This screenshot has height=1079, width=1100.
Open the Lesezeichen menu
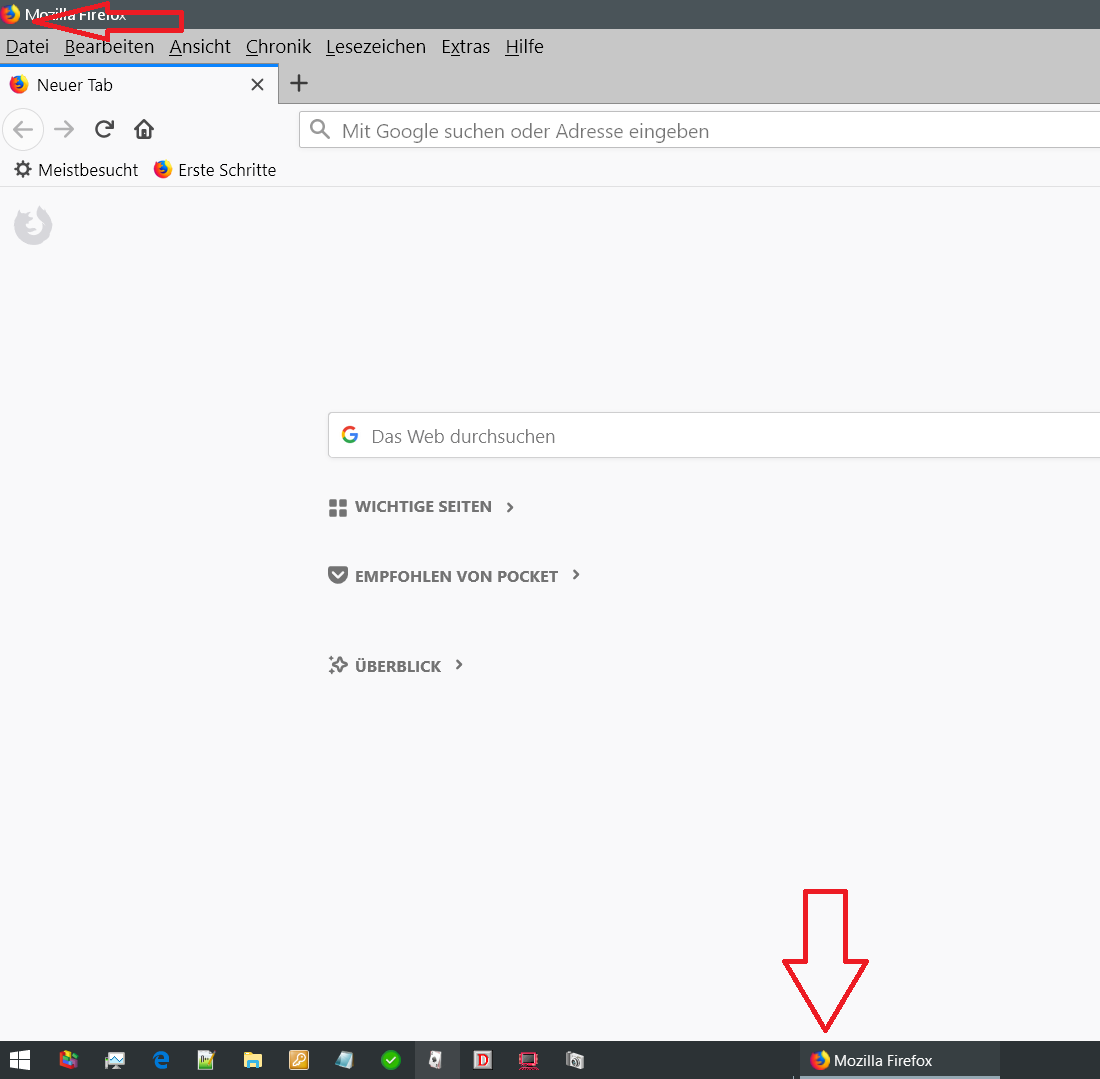375,47
